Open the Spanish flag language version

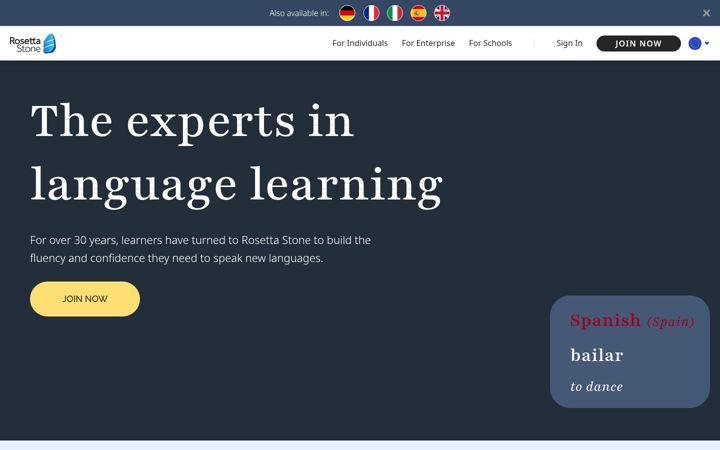tap(418, 13)
